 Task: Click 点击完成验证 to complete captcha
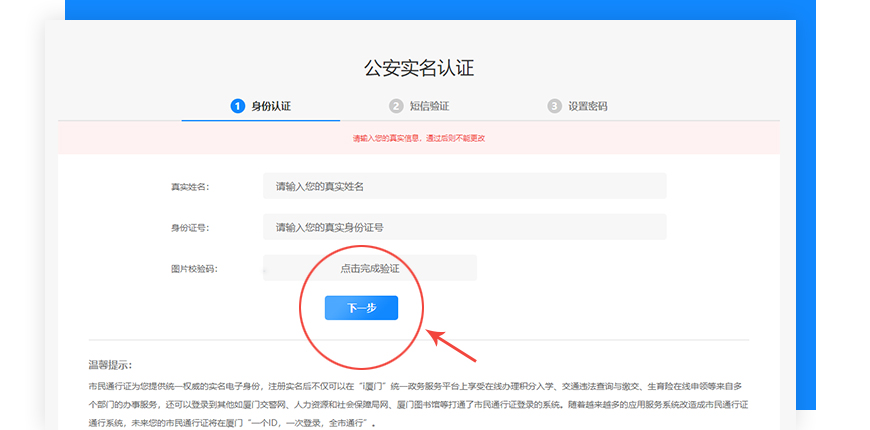pyautogui.click(x=370, y=268)
